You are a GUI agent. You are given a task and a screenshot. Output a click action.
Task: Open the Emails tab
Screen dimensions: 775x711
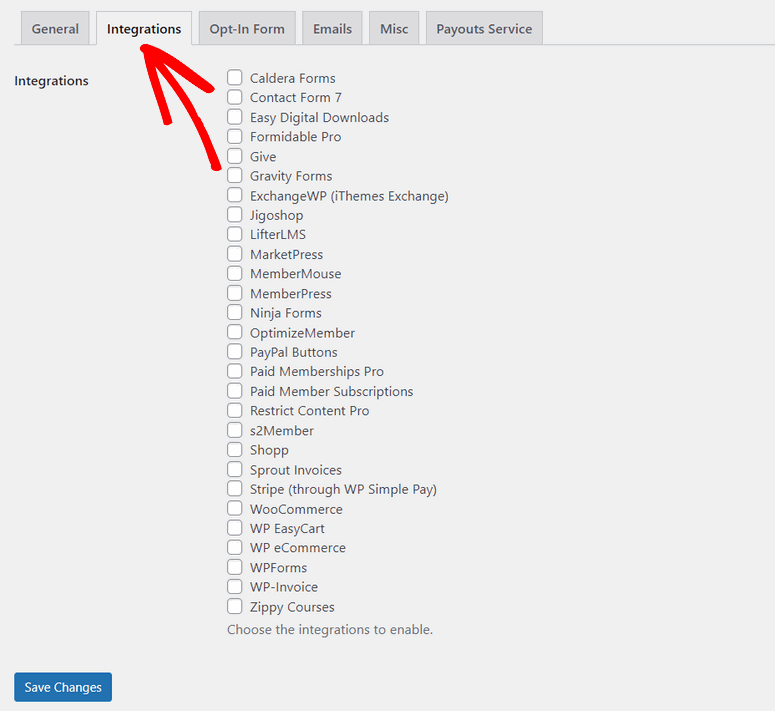[332, 29]
